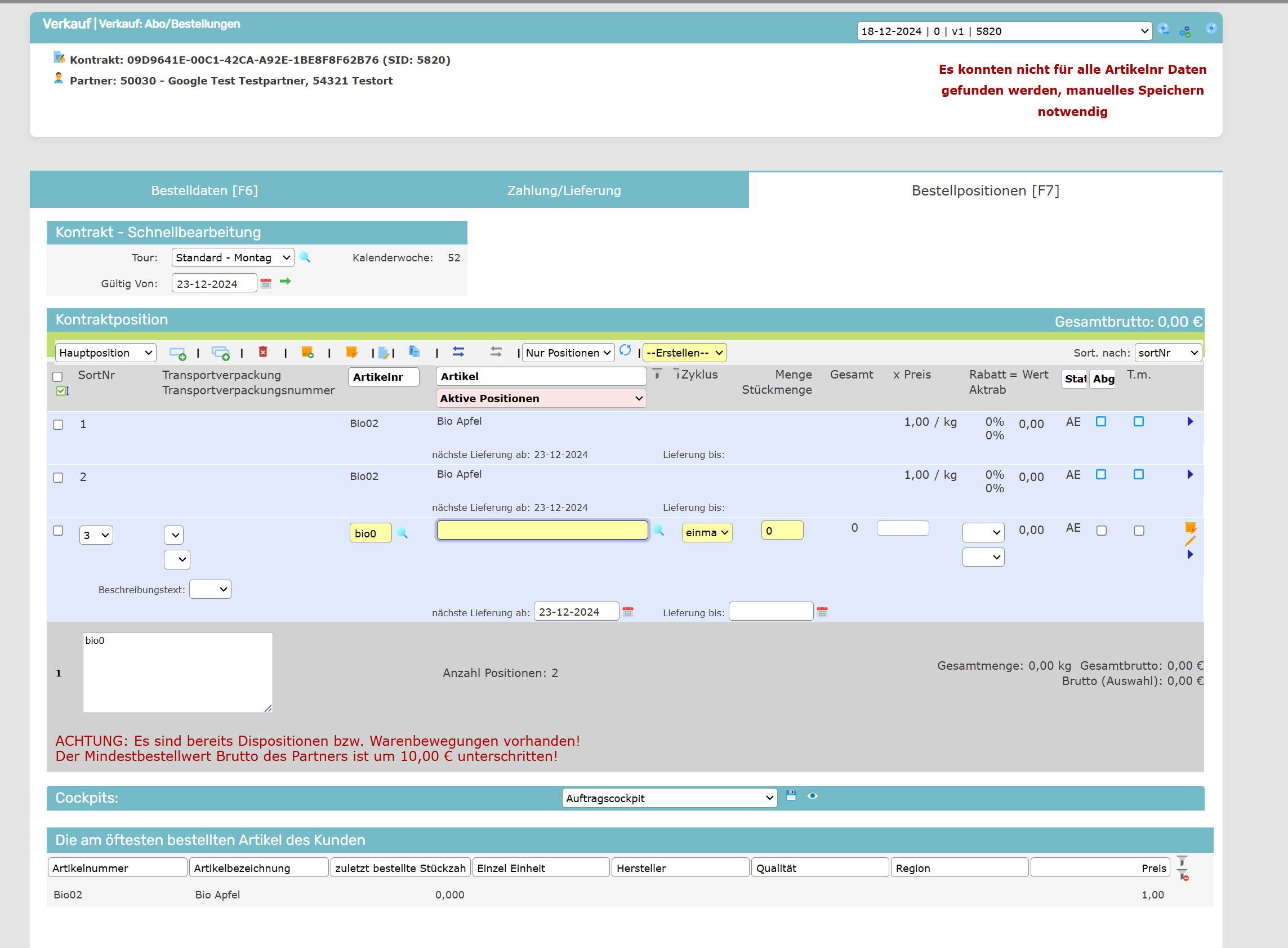
Task: Click the add single position icon
Action: (177, 353)
